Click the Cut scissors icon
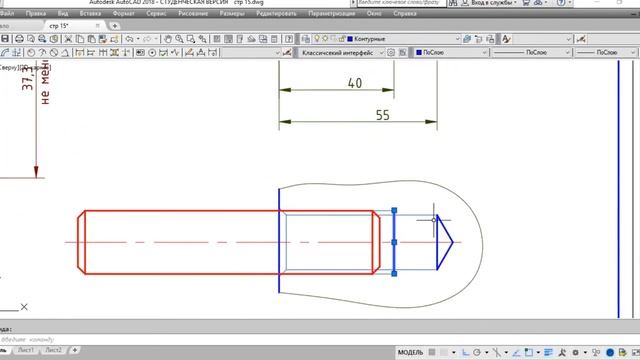This screenshot has height=360, width=640. click(x=68, y=39)
